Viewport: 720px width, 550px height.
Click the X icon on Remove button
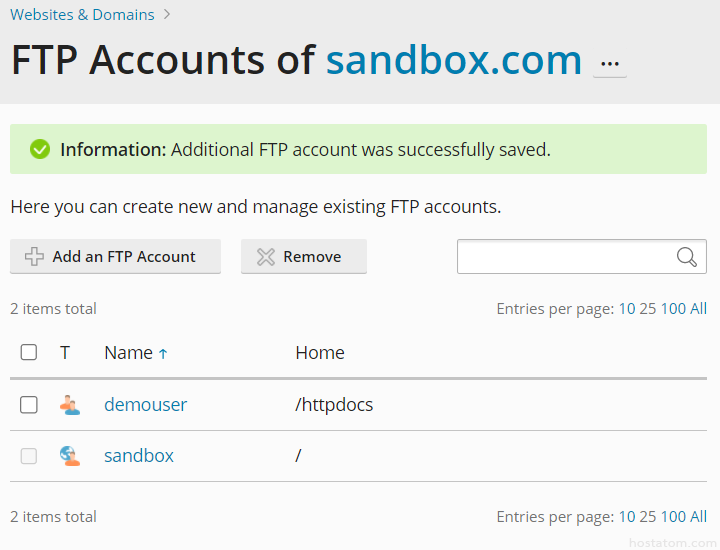coord(265,257)
